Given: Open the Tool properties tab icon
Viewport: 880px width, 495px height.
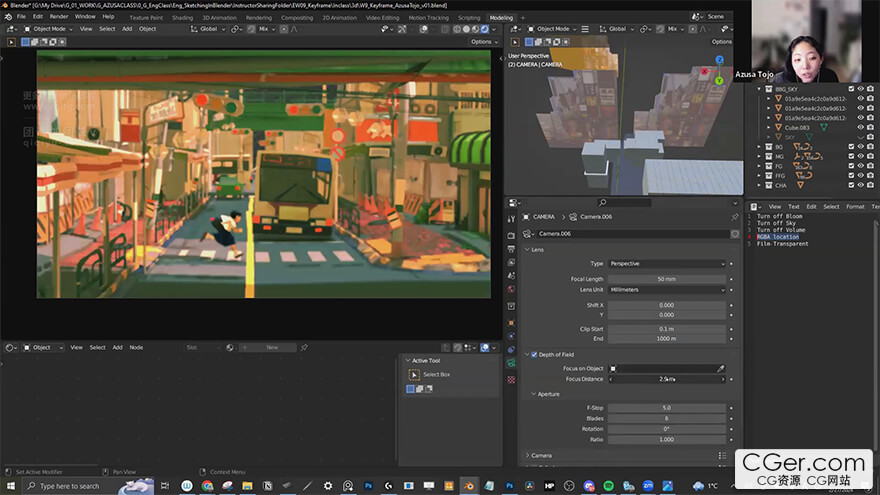Looking at the screenshot, I should pos(511,218).
